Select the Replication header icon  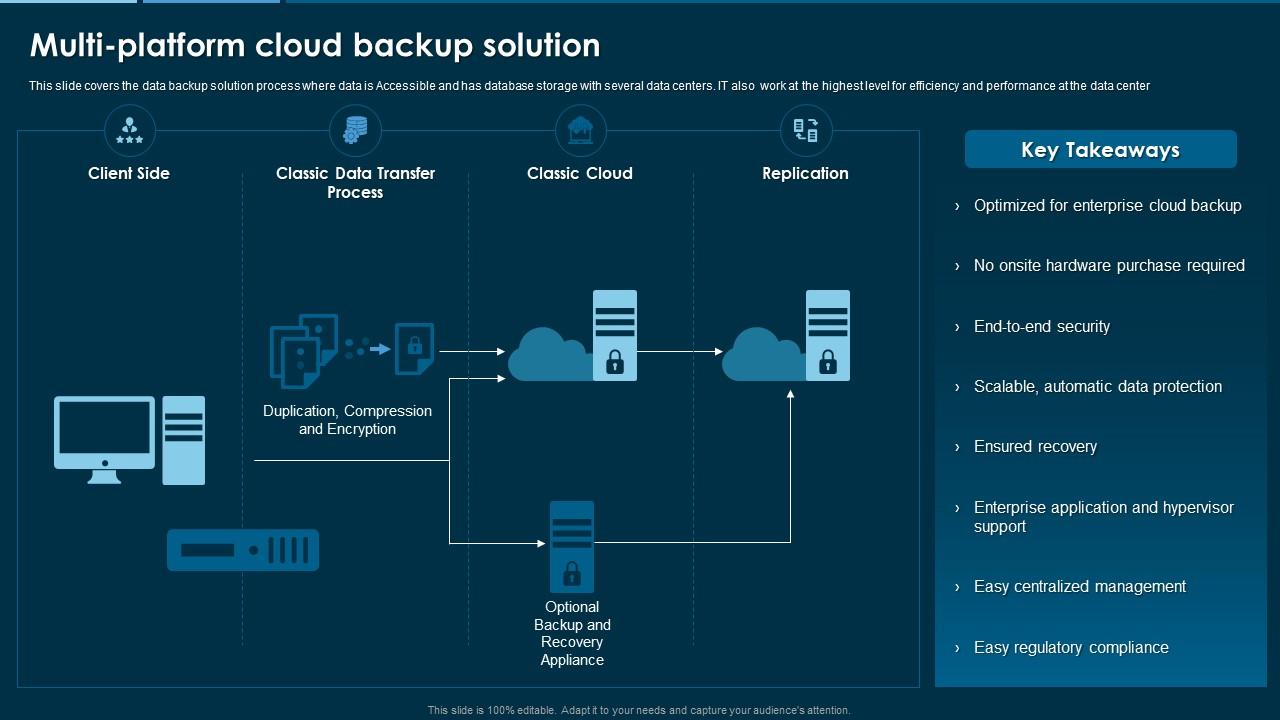[x=805, y=130]
